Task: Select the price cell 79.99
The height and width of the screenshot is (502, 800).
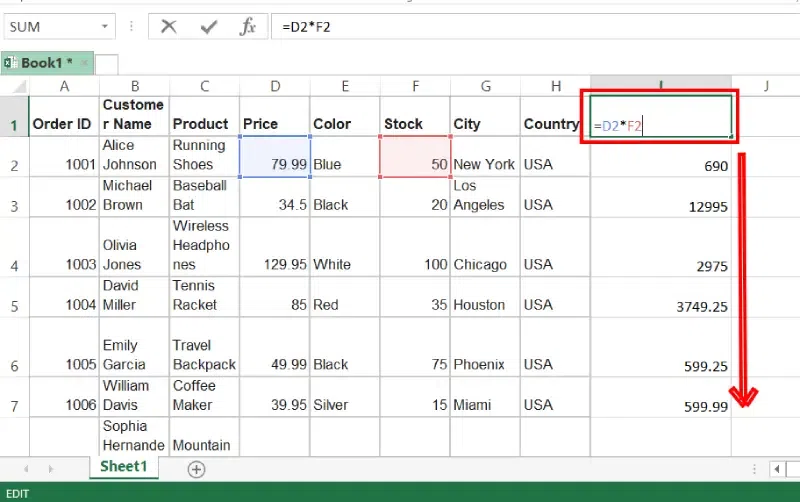Action: pyautogui.click(x=275, y=157)
